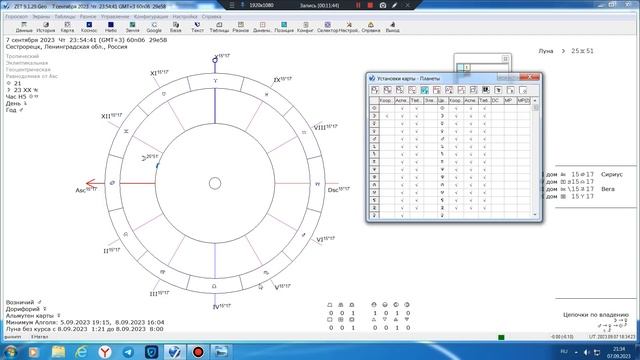Select the Pluto row header in planets table
This screenshot has height=360, width=640.
374,177
